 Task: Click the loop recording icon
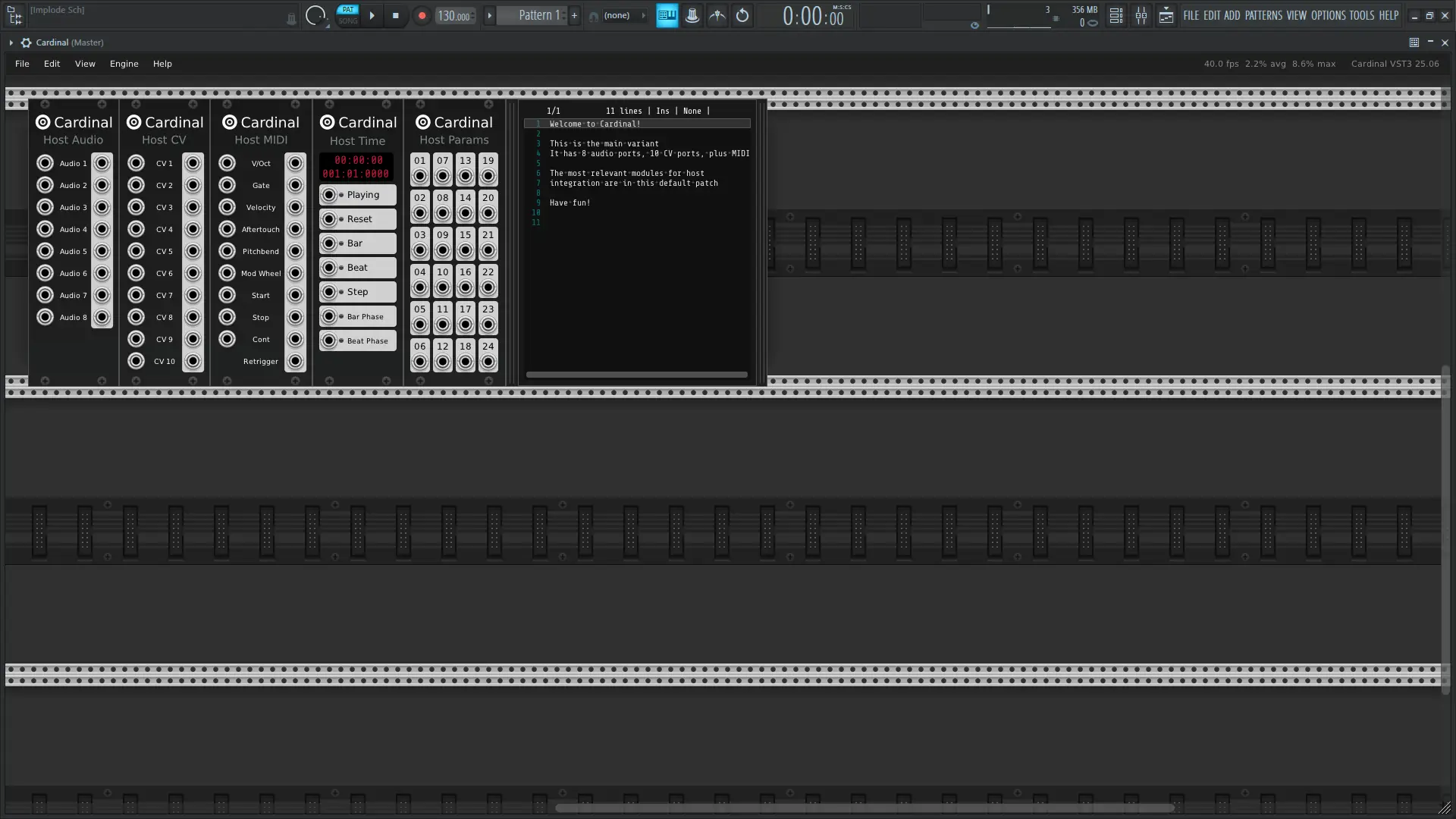[742, 15]
